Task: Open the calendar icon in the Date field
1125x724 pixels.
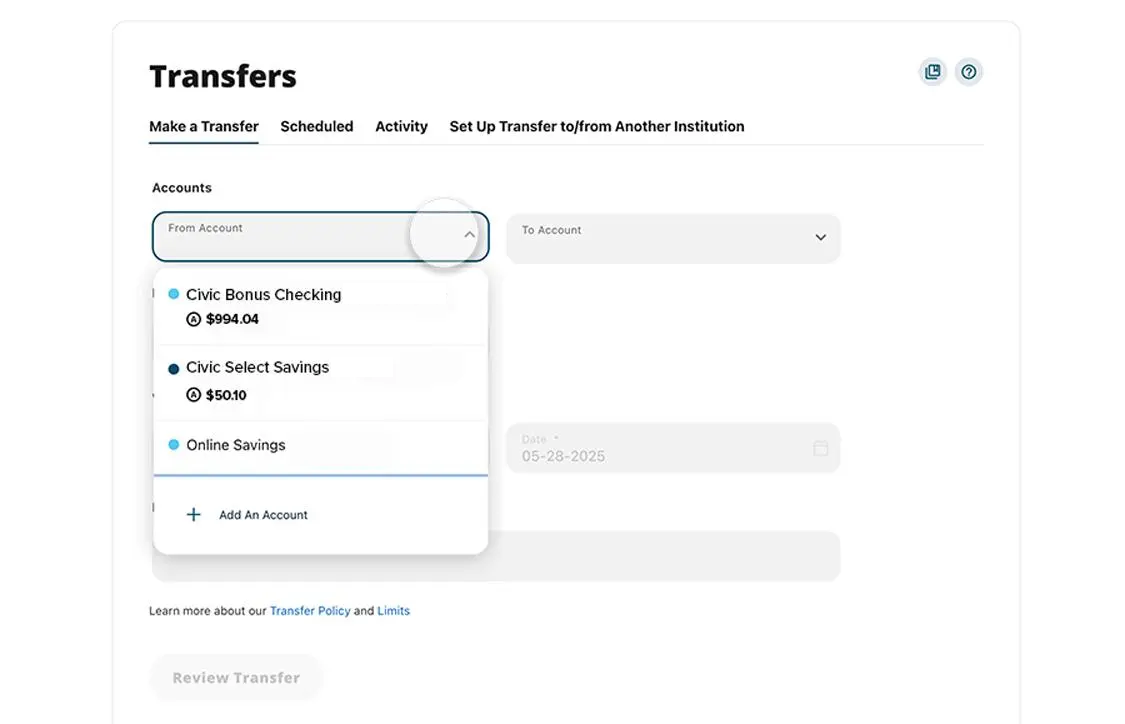Action: (x=820, y=449)
